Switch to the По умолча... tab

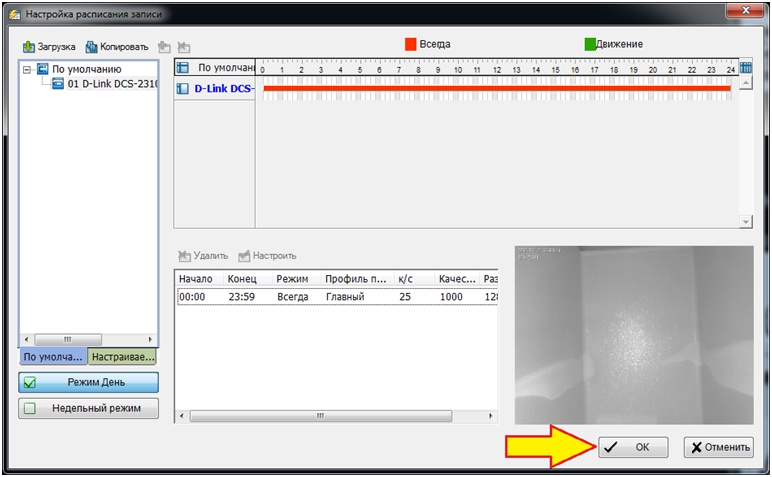click(52, 356)
